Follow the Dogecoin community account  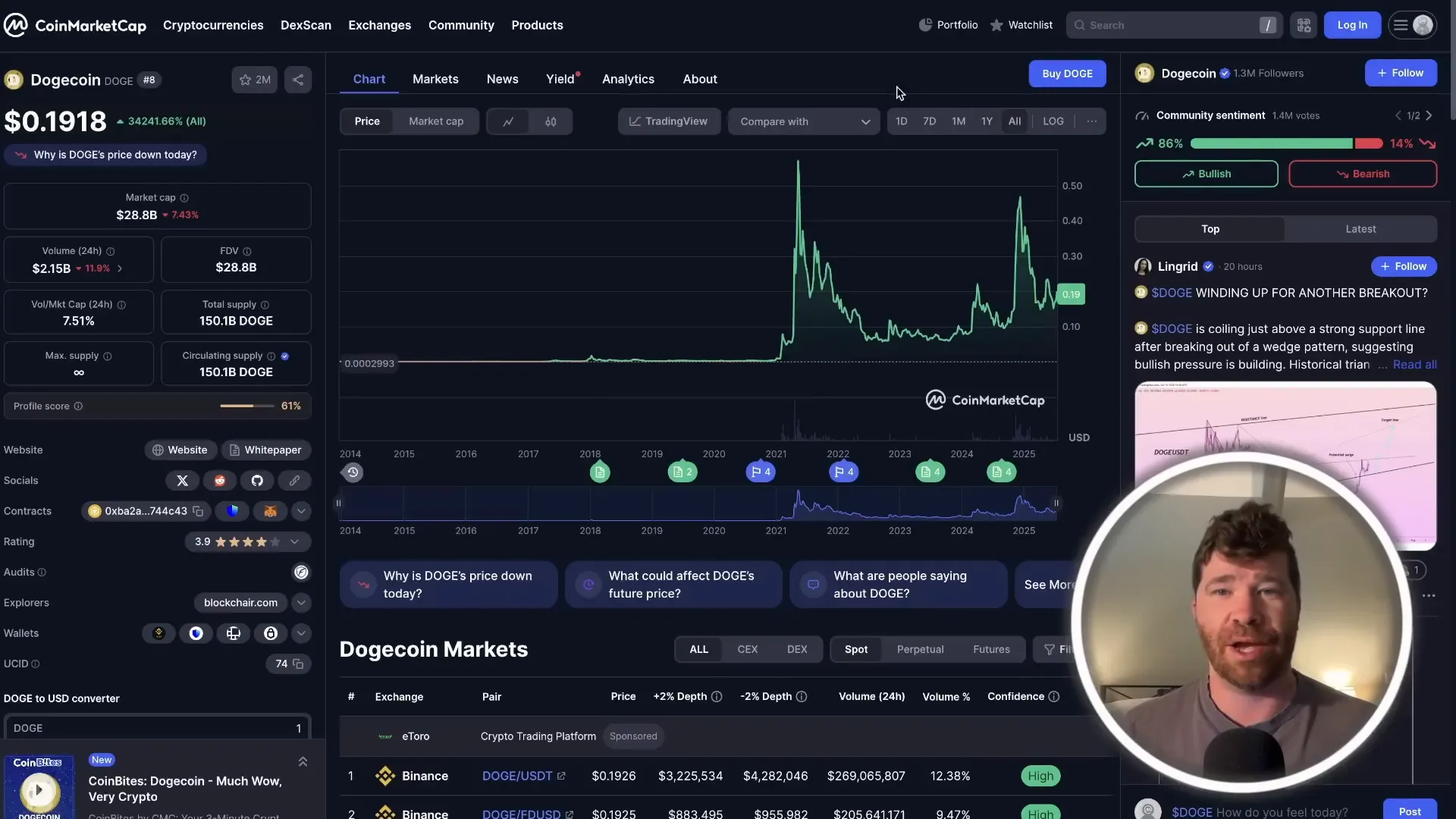pos(1401,73)
